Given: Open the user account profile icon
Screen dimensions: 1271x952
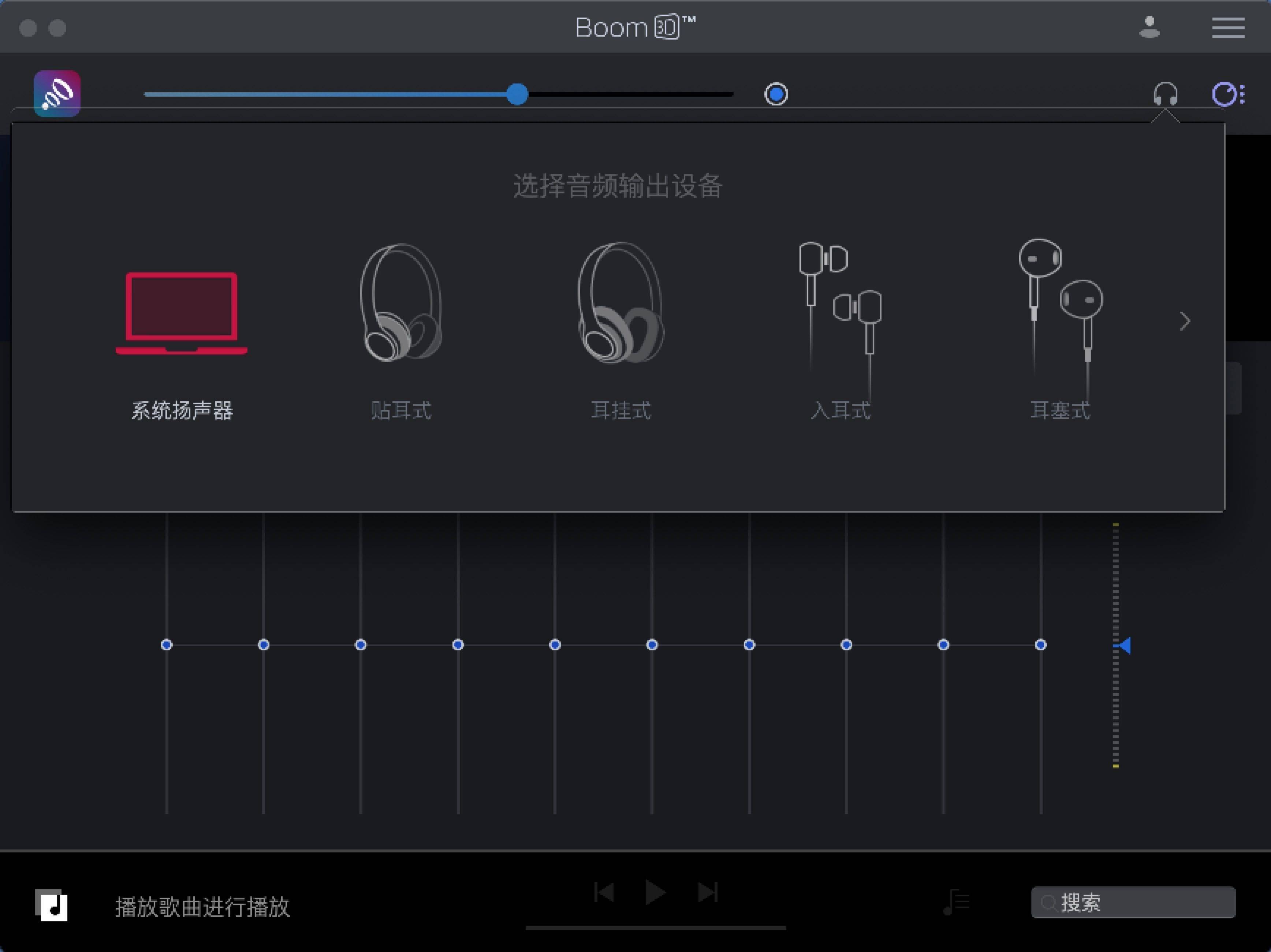Looking at the screenshot, I should click(x=1149, y=27).
